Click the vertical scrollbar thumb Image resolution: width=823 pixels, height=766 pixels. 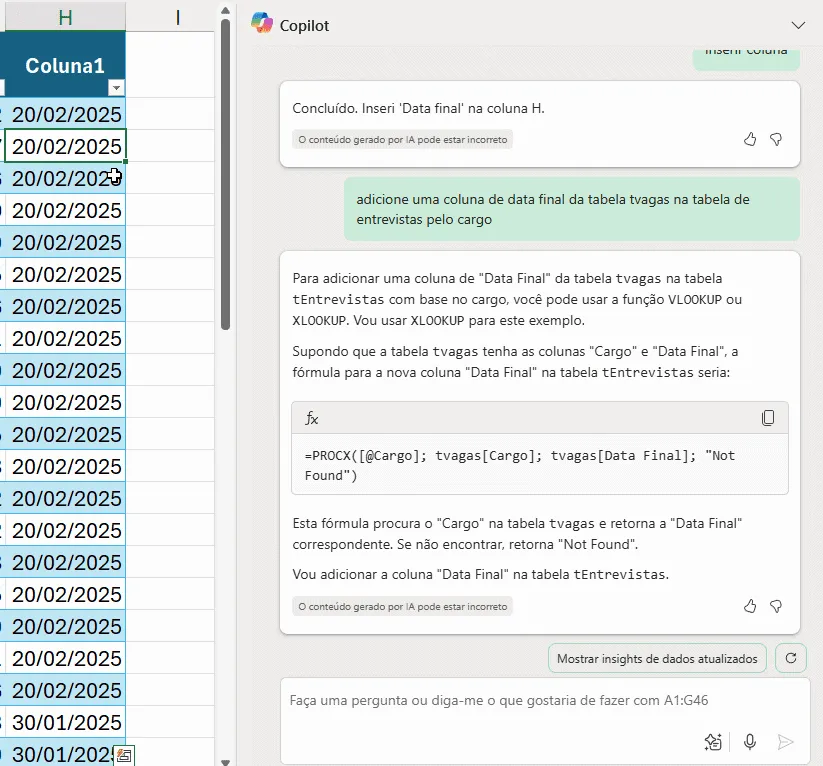[225, 174]
